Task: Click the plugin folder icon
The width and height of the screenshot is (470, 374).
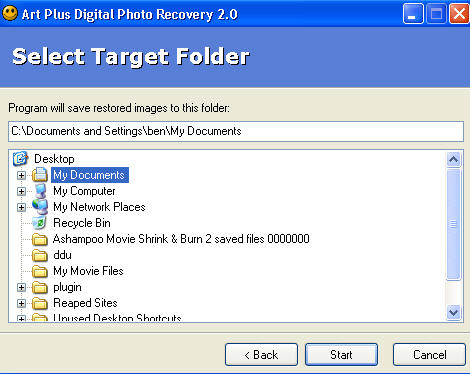Action: pos(40,287)
